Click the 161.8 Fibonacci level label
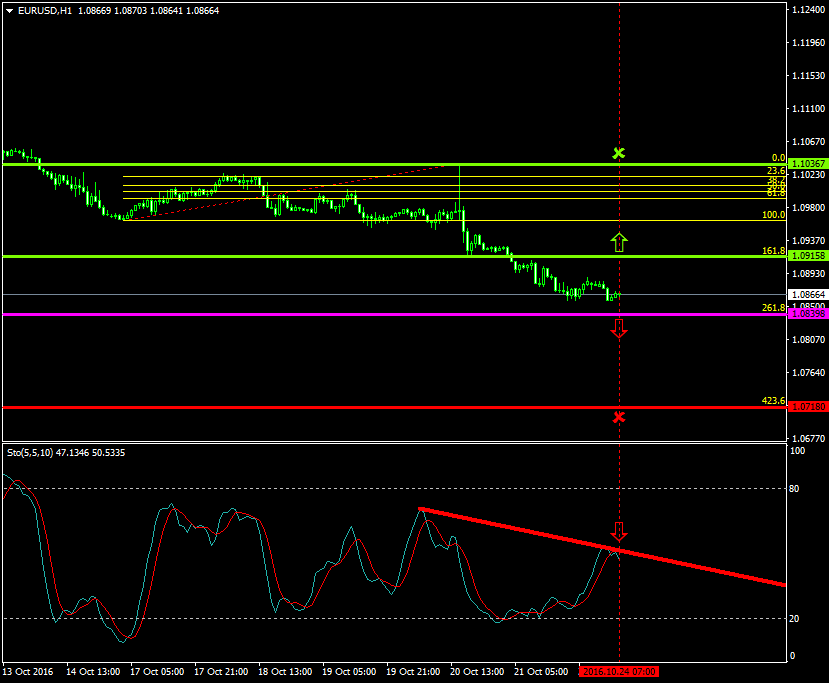Screen dimensions: 829x683 (x=772, y=250)
